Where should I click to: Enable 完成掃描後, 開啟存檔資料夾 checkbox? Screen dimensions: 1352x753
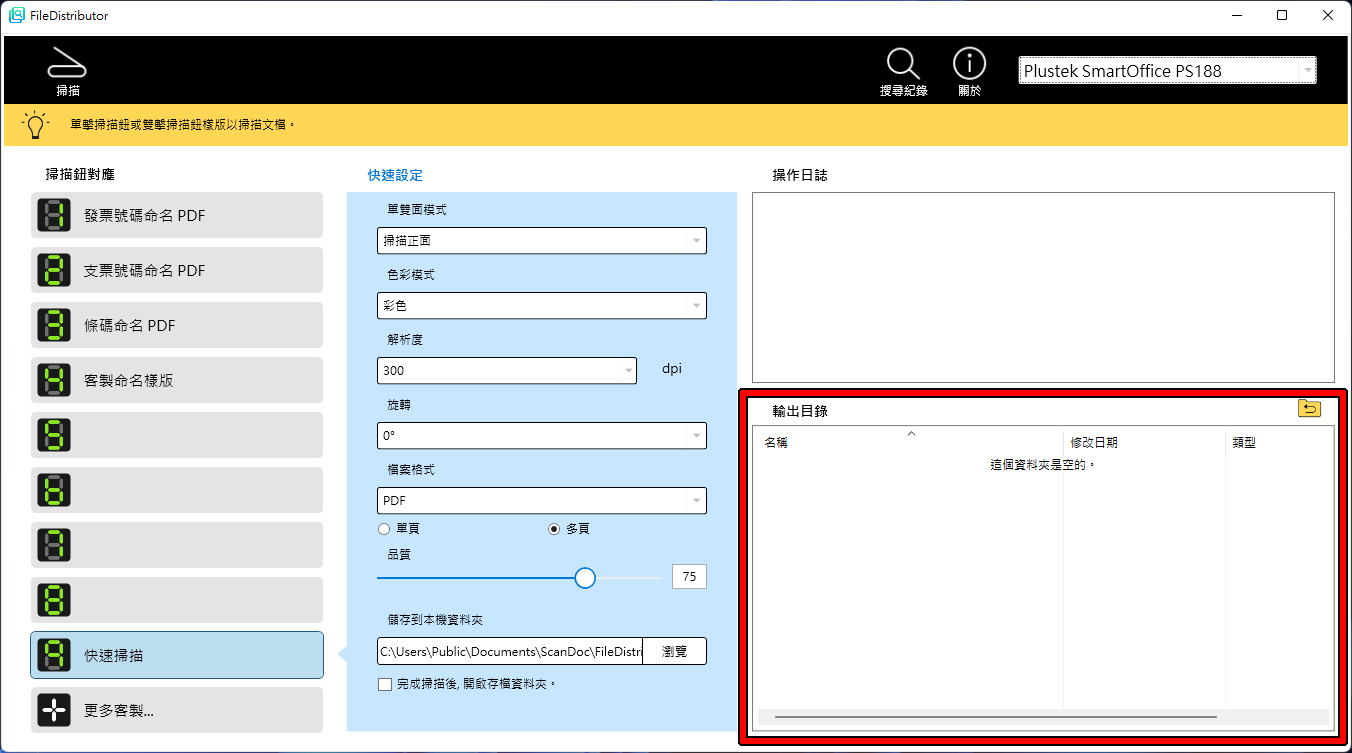click(x=385, y=684)
